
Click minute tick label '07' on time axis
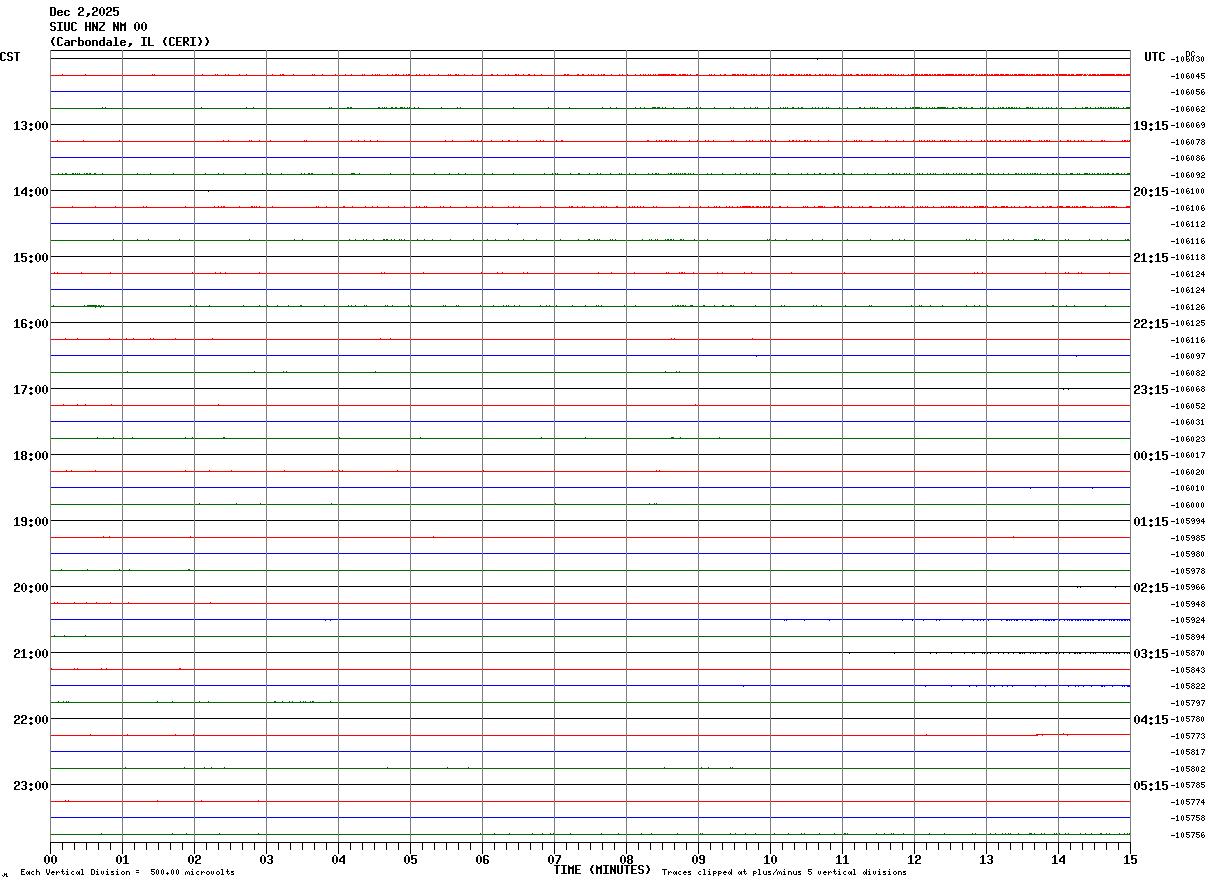(555, 859)
